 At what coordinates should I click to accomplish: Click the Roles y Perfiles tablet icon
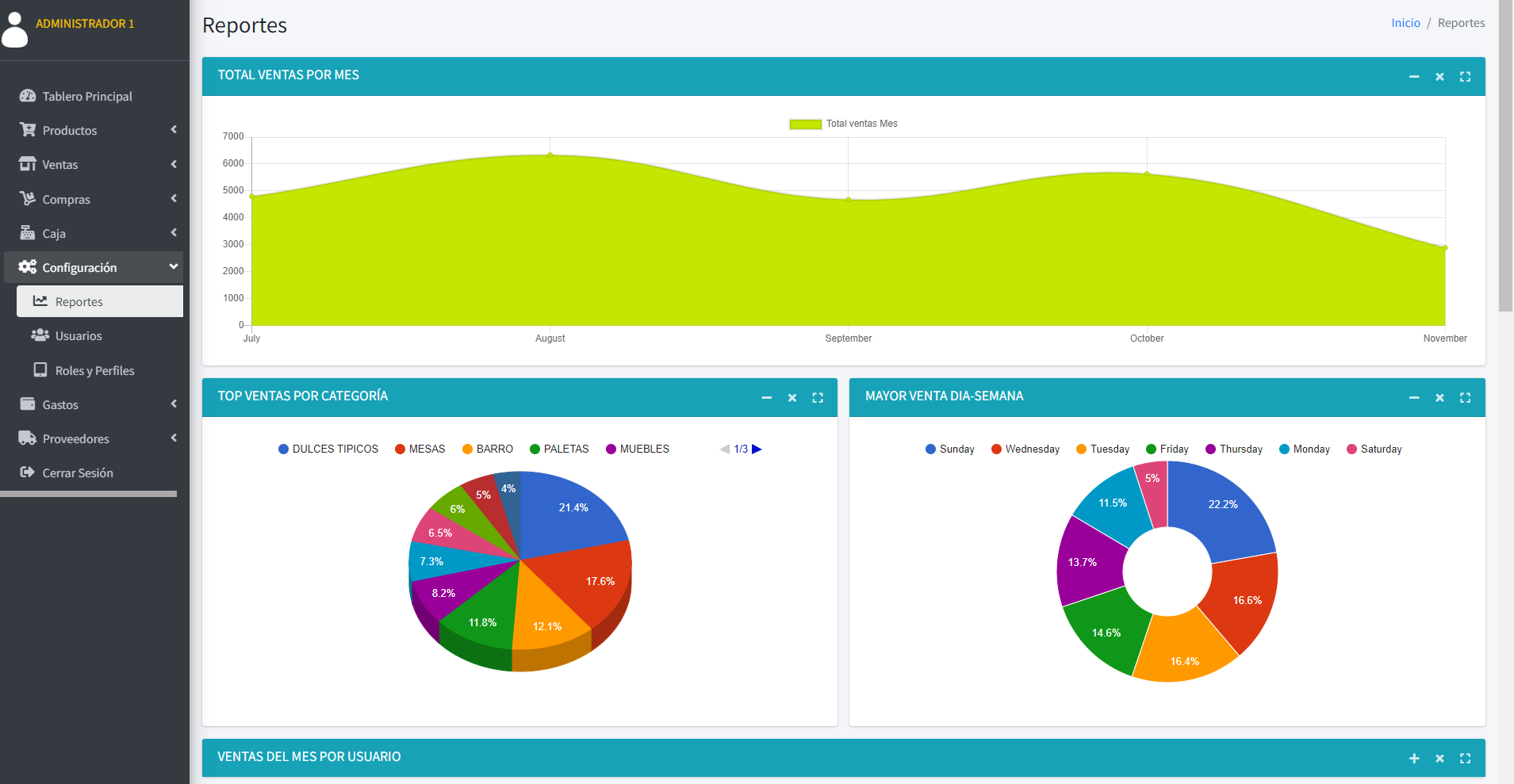click(40, 370)
